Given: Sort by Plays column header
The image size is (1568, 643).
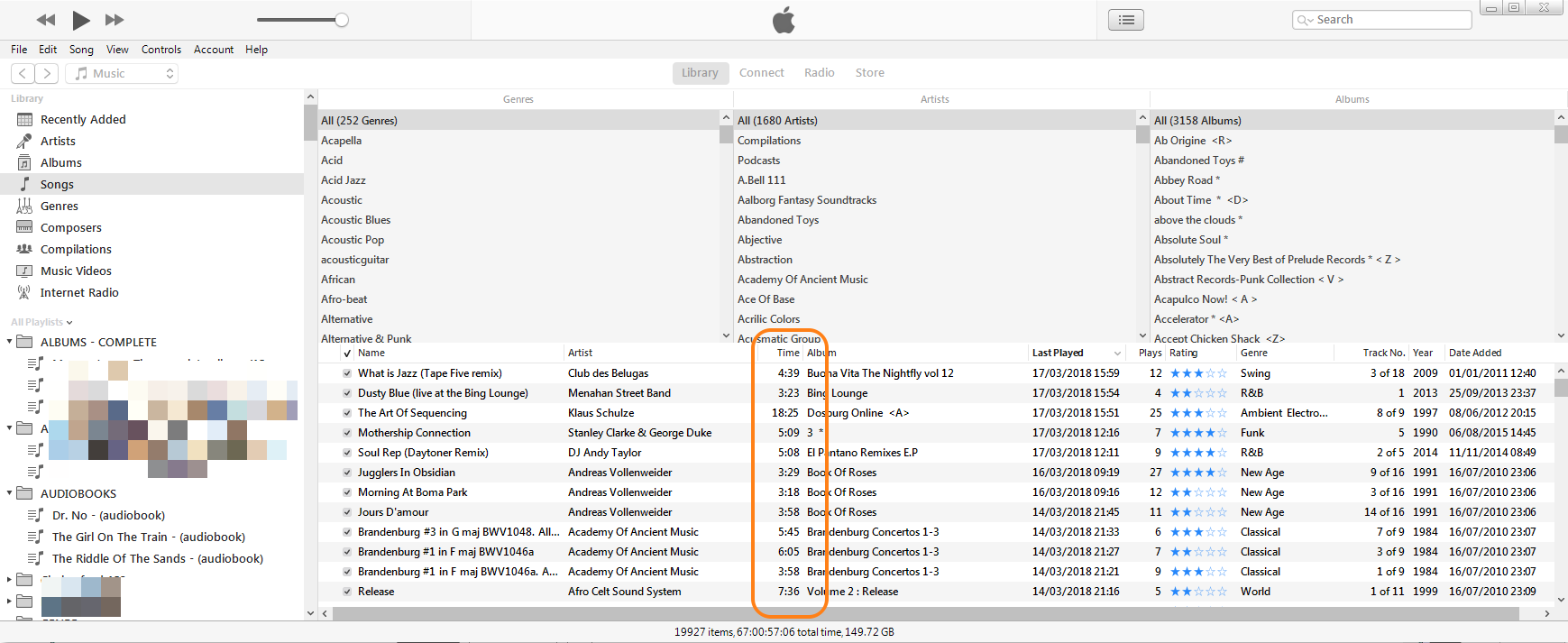Looking at the screenshot, I should tap(1150, 353).
